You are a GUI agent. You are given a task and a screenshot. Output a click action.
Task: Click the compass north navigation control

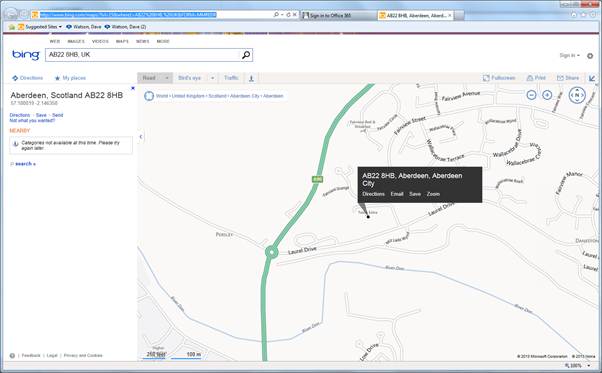(577, 95)
